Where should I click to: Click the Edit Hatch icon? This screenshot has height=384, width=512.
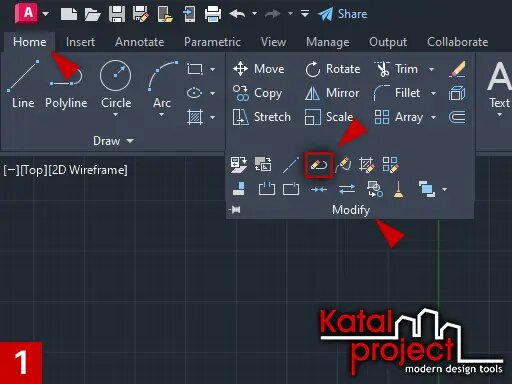367,165
